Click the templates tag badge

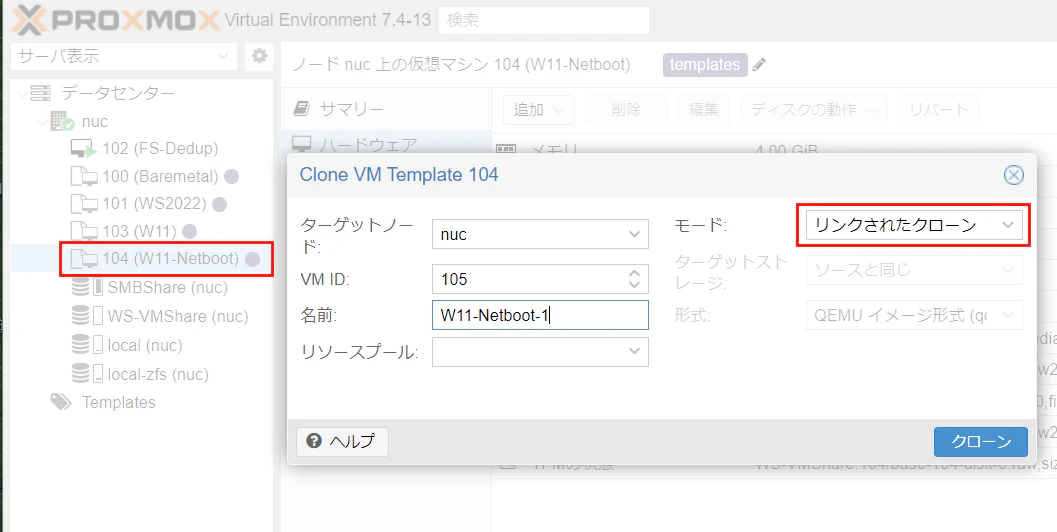(705, 65)
